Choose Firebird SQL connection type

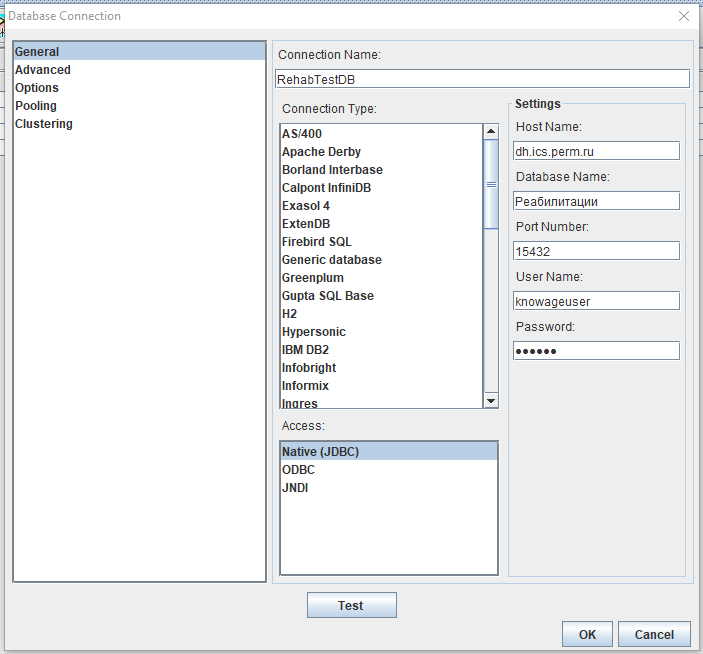382,242
